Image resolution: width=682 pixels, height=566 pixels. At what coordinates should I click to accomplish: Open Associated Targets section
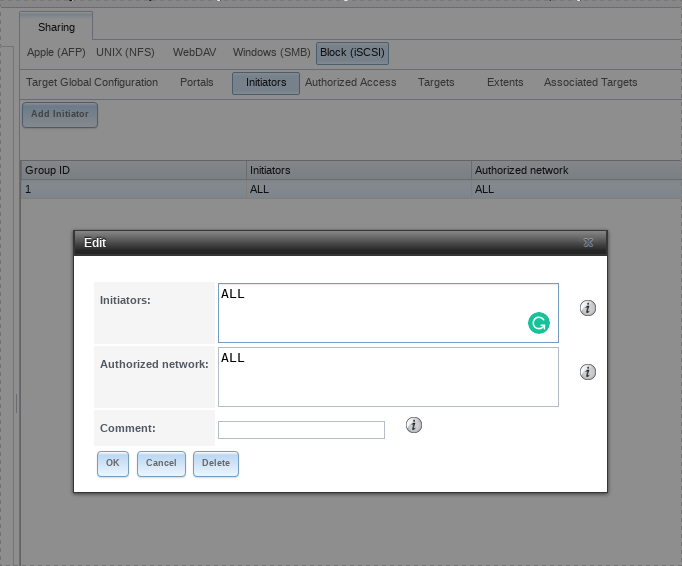[590, 82]
